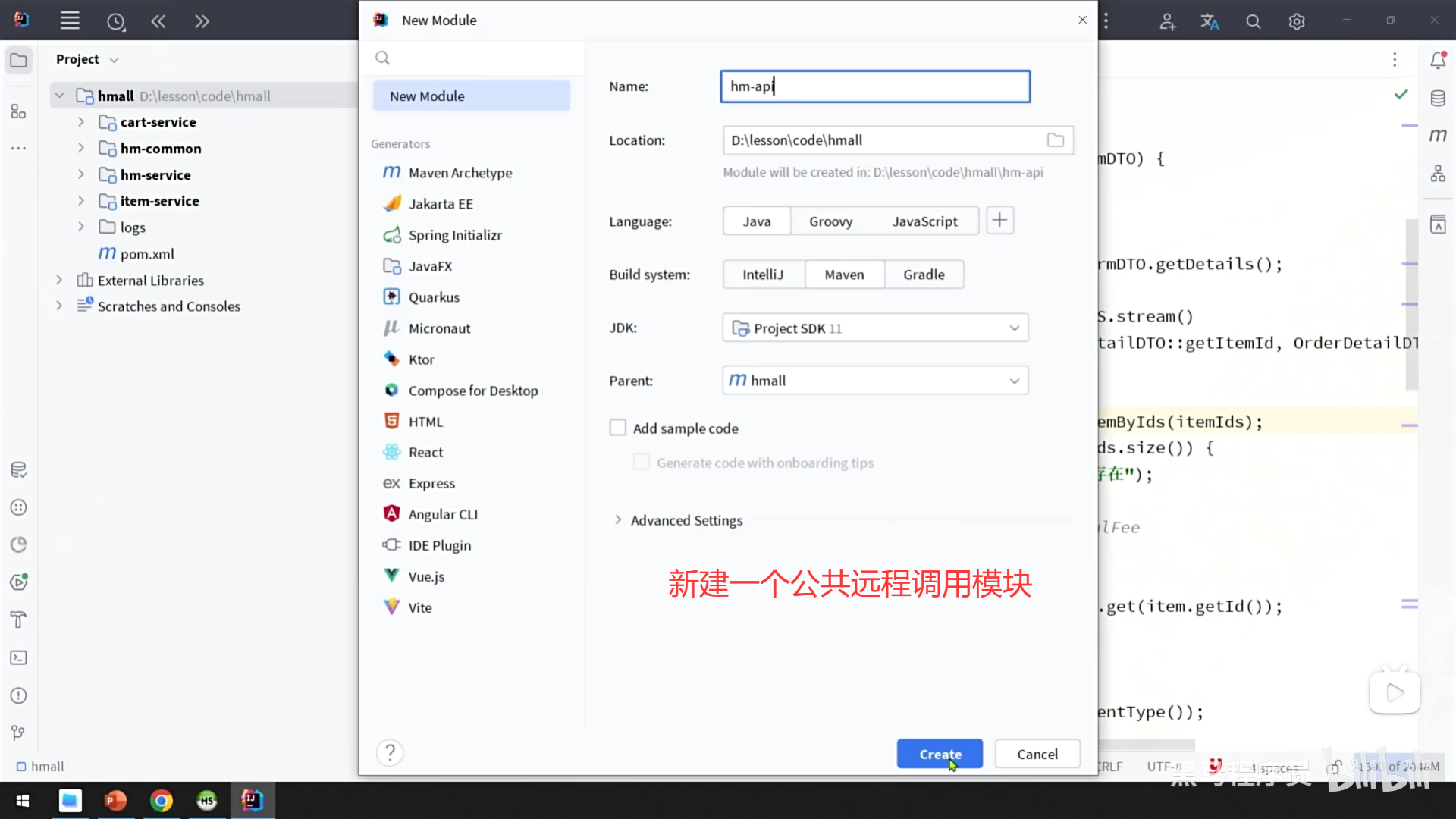Open the main hamburger menu
Screen dimensions: 1456x819
(69, 20)
